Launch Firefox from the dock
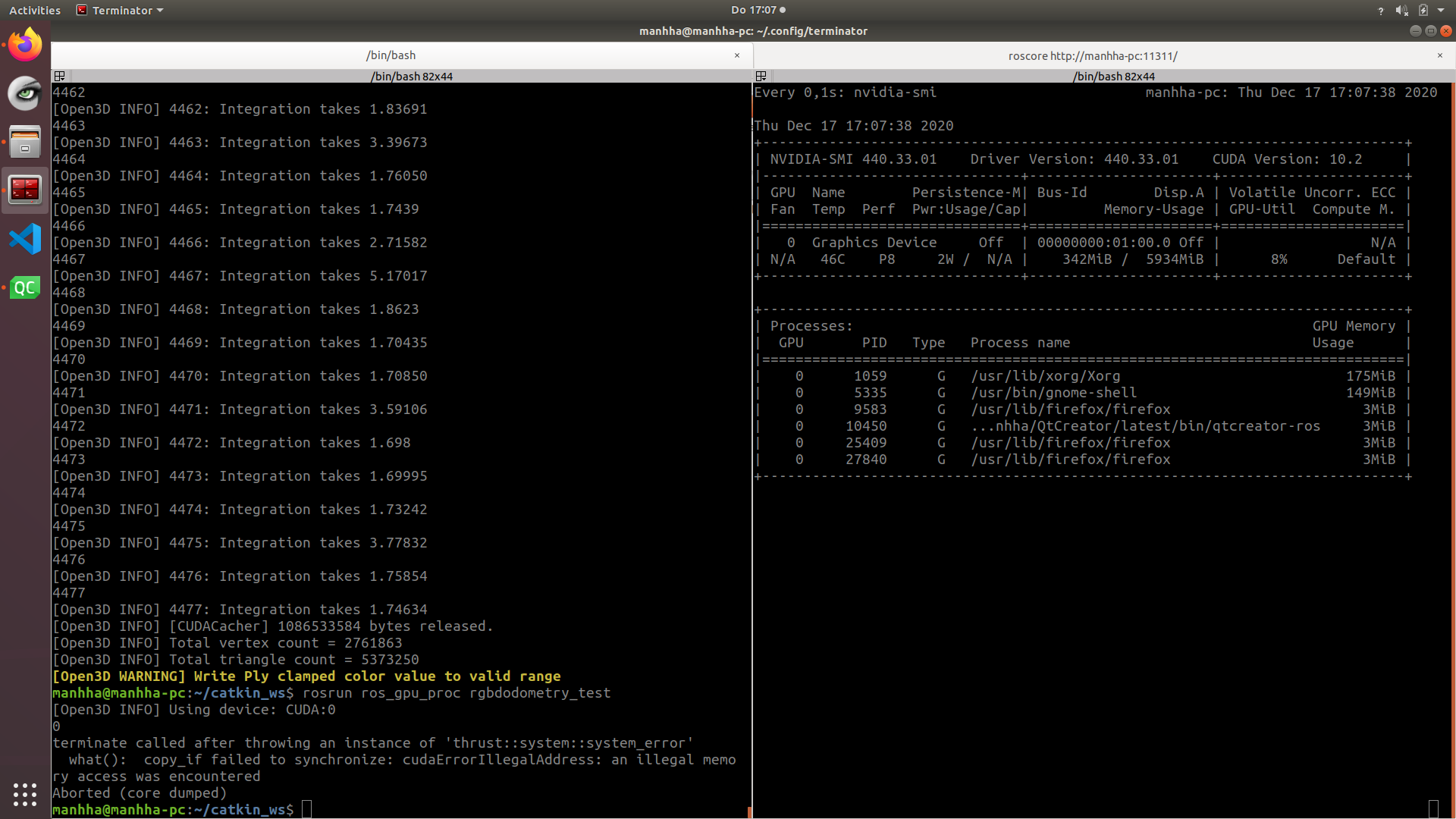 25,44
